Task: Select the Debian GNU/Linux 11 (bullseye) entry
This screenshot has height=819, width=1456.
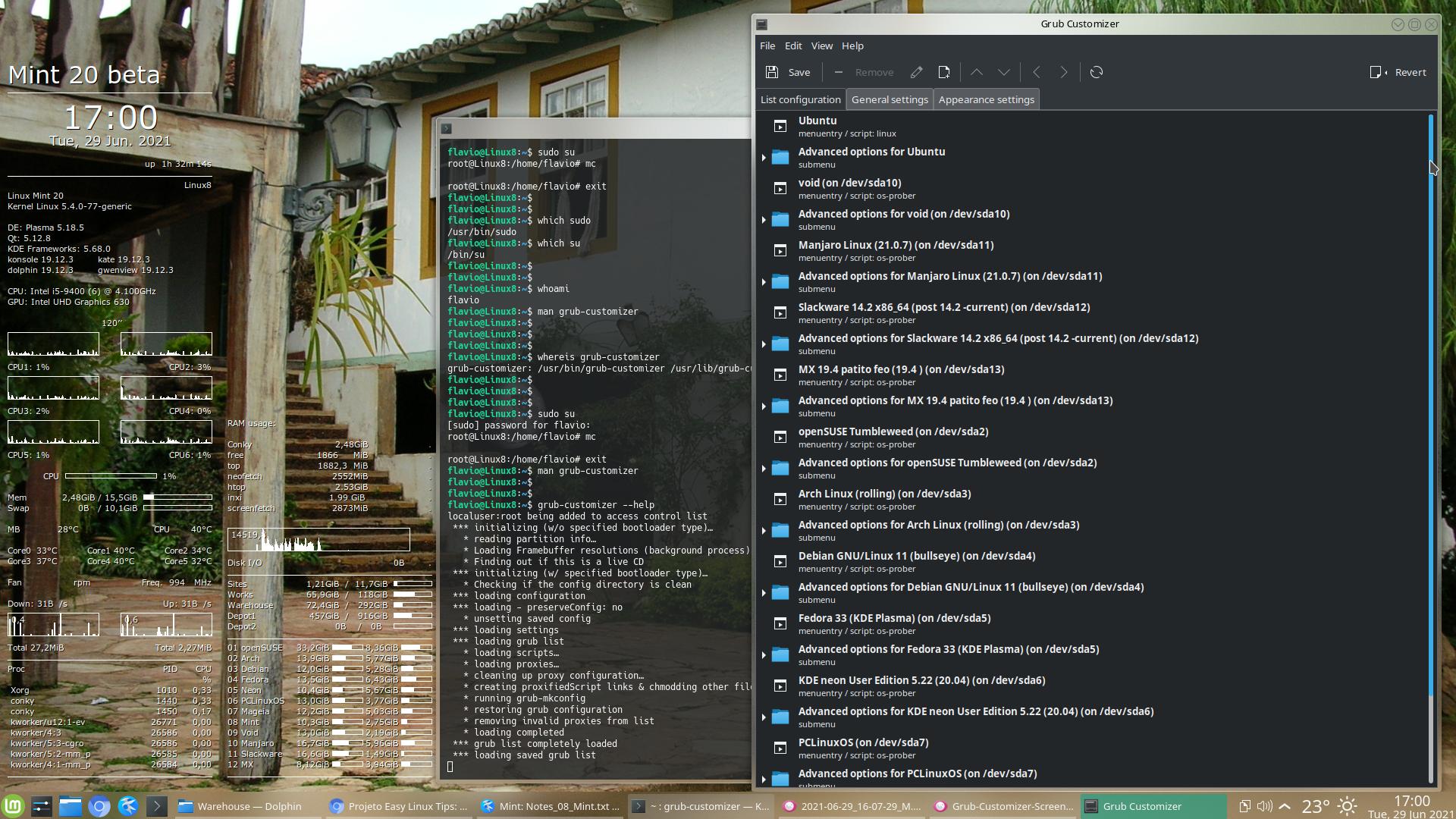Action: 1092,561
